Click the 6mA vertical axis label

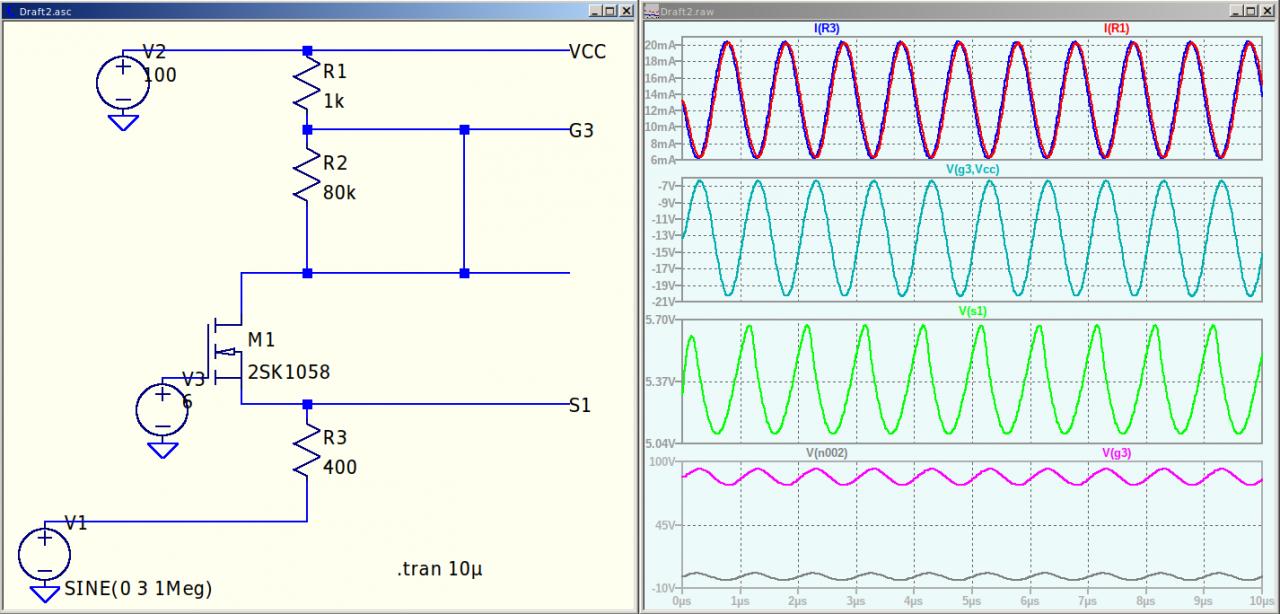pos(665,160)
